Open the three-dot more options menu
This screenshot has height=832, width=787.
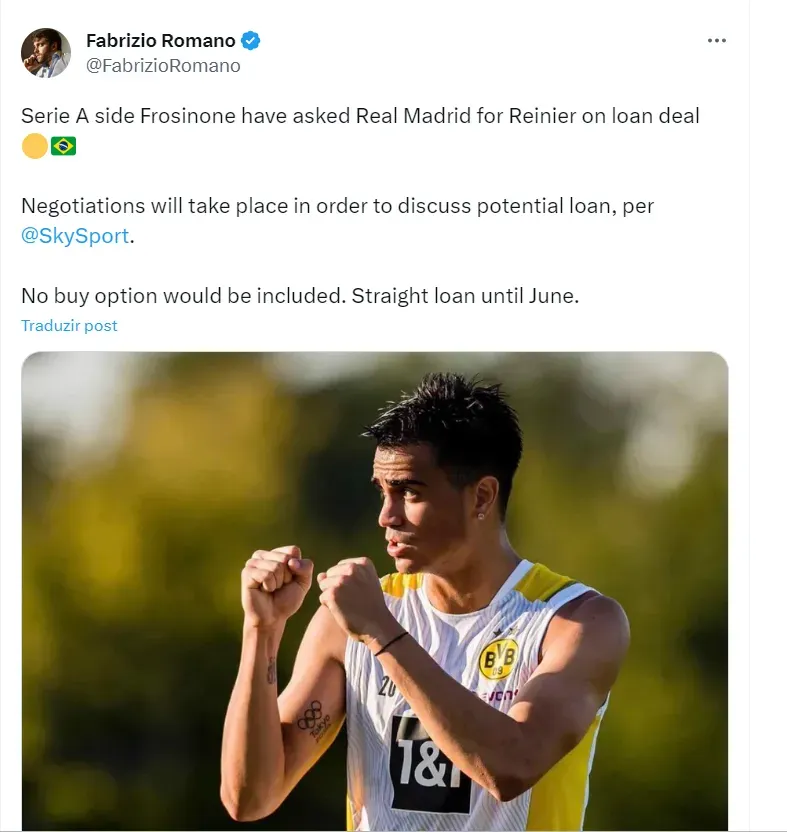pos(716,41)
